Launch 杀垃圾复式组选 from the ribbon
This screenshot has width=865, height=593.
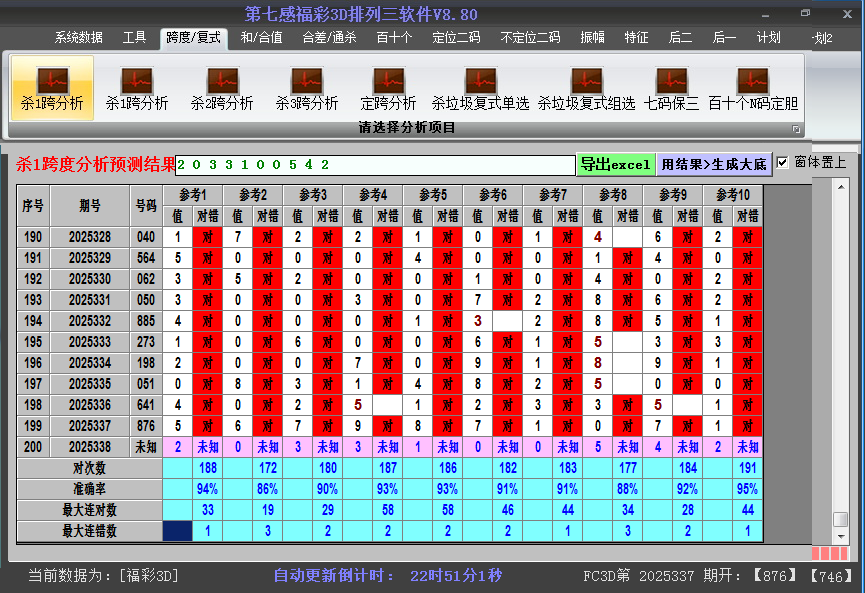(586, 89)
